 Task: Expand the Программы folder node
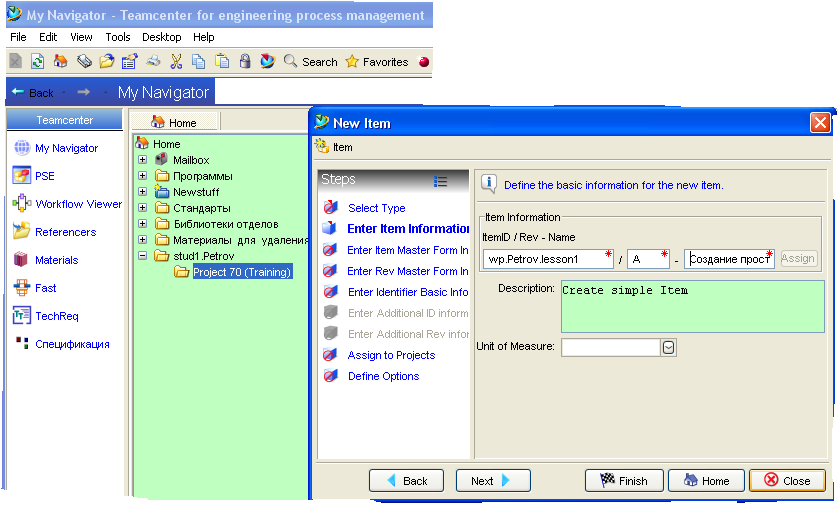click(x=142, y=175)
